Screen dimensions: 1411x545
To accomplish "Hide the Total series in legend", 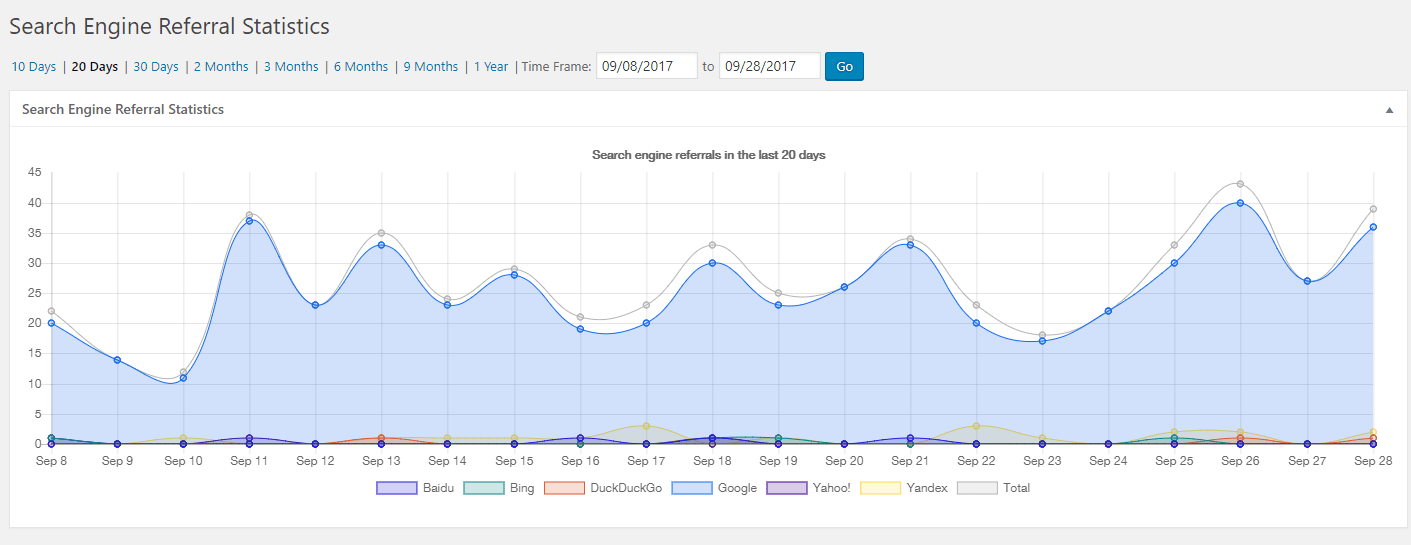I will coord(977,488).
